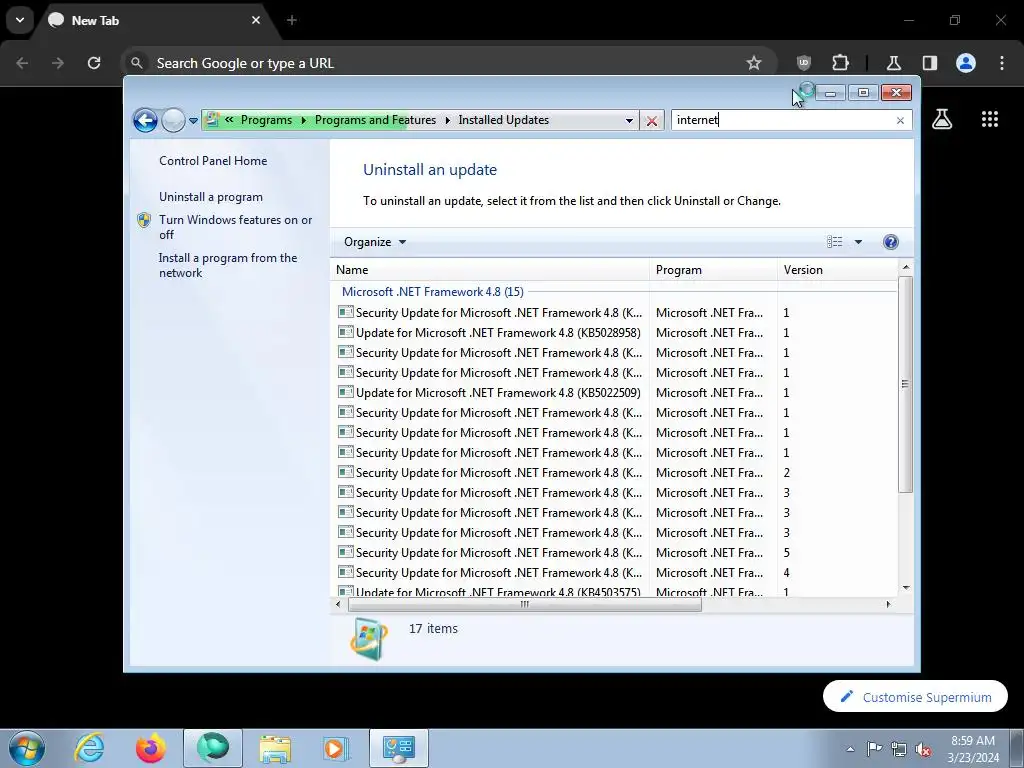1024x768 pixels.
Task: Close the New Tab tab
Action: tap(256, 20)
